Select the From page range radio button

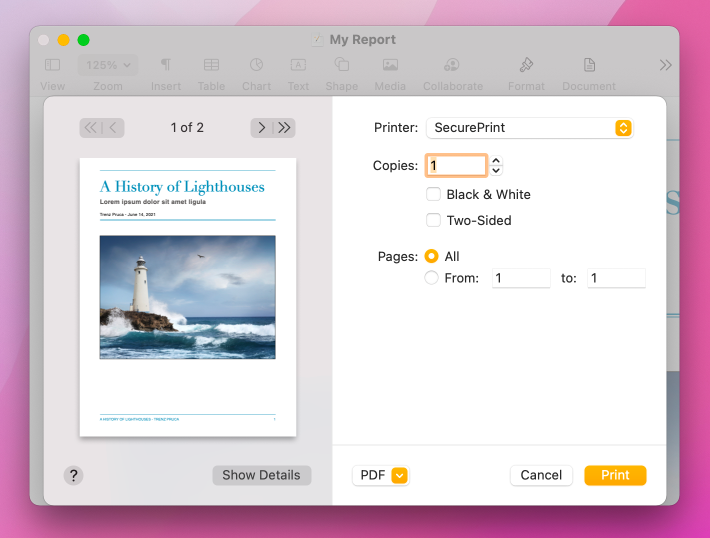[x=432, y=278]
